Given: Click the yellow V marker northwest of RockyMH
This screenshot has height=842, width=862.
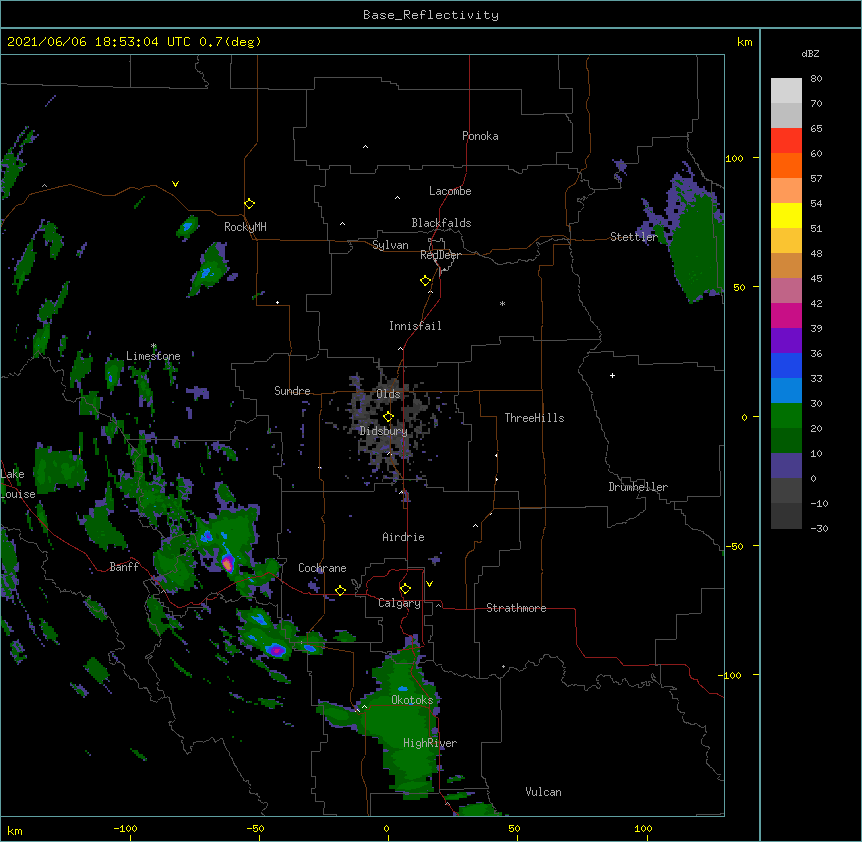Looking at the screenshot, I should (x=175, y=184).
